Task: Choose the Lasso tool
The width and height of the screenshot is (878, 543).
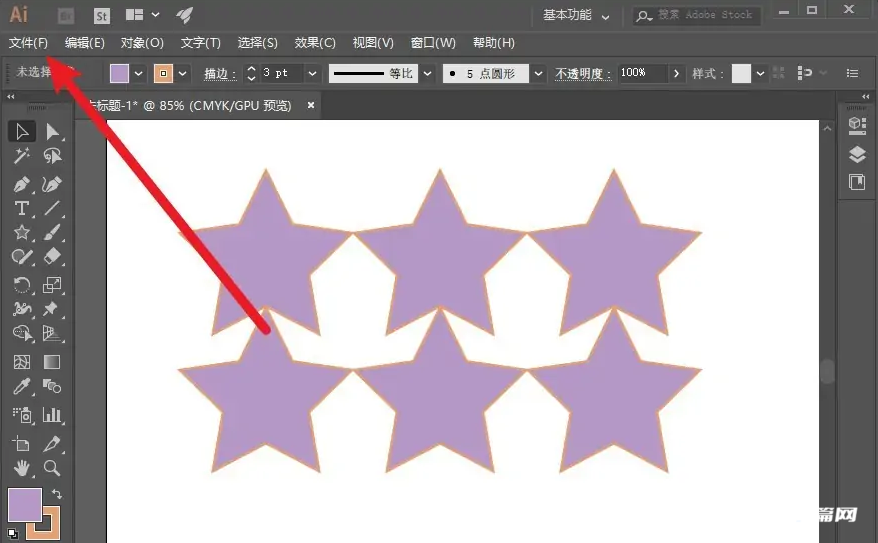Action: pyautogui.click(x=52, y=156)
